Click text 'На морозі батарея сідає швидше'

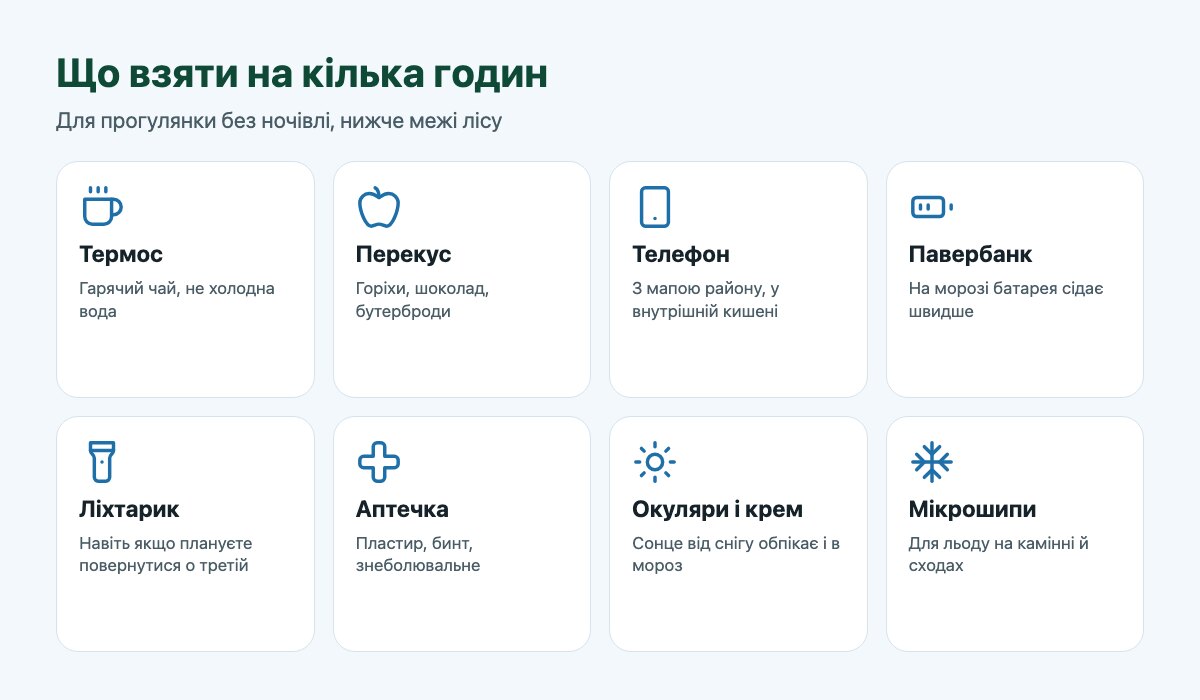[1006, 300]
